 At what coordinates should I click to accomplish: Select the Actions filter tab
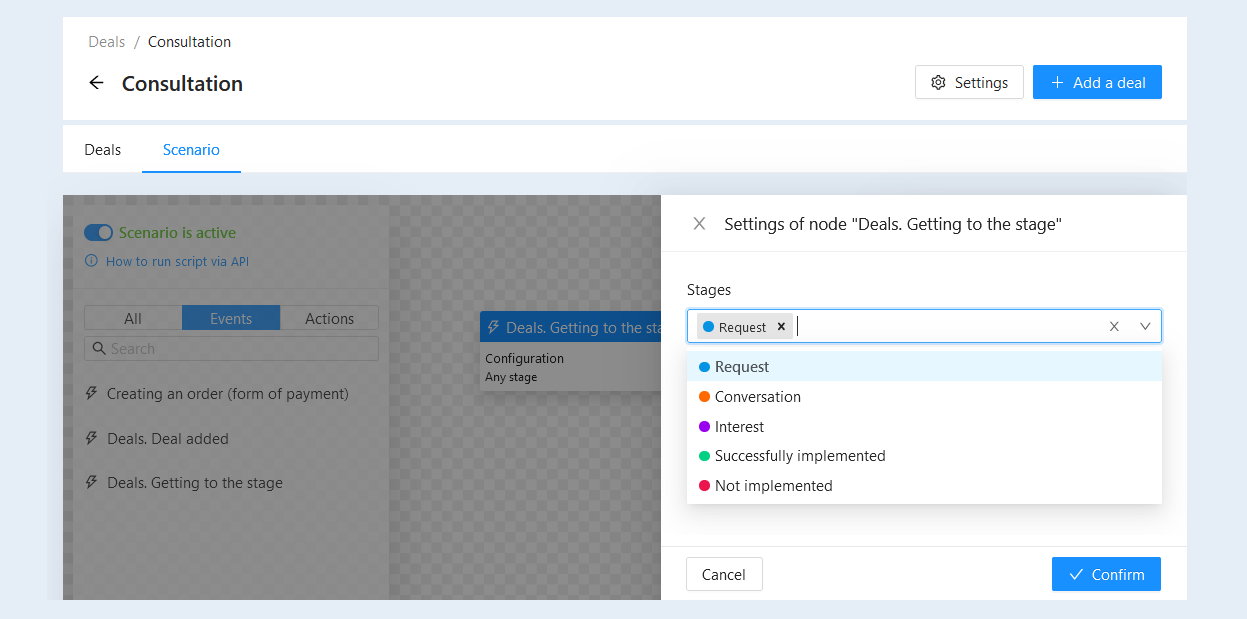(329, 318)
